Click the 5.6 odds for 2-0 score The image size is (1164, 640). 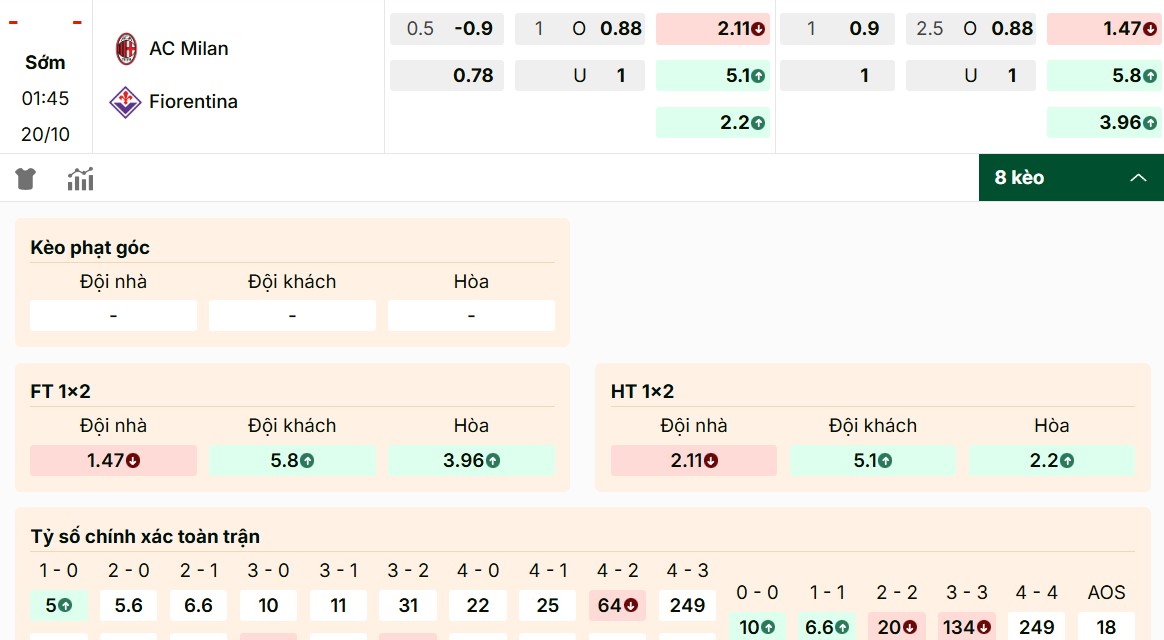(x=128, y=605)
